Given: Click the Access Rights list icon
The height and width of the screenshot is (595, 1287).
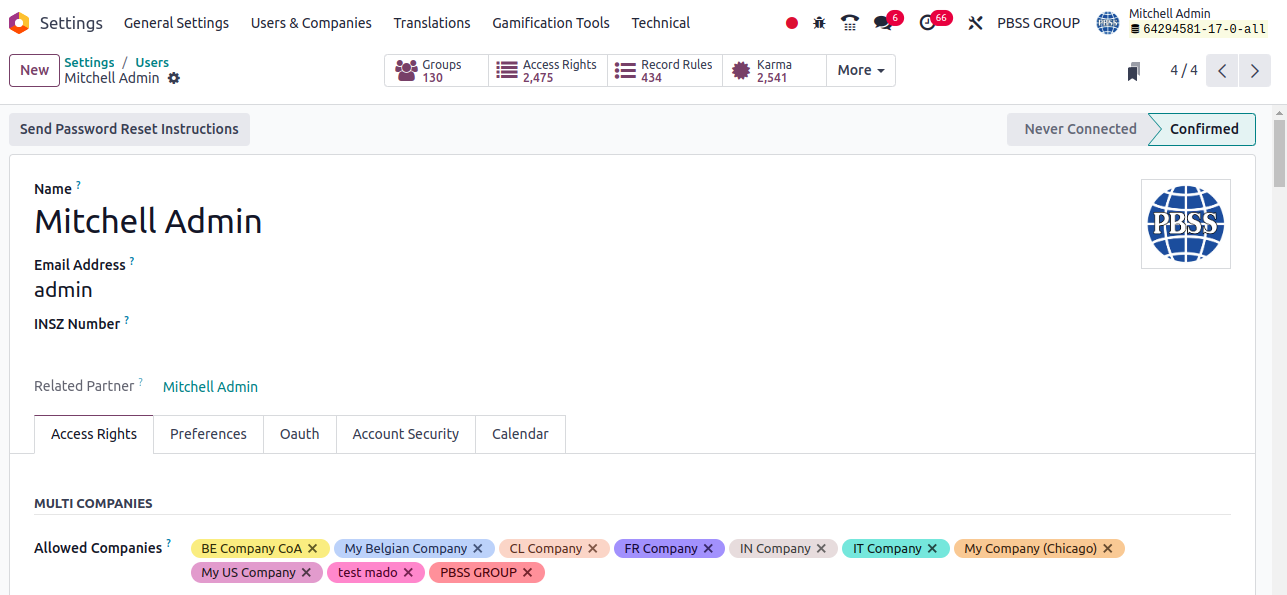Looking at the screenshot, I should [506, 70].
